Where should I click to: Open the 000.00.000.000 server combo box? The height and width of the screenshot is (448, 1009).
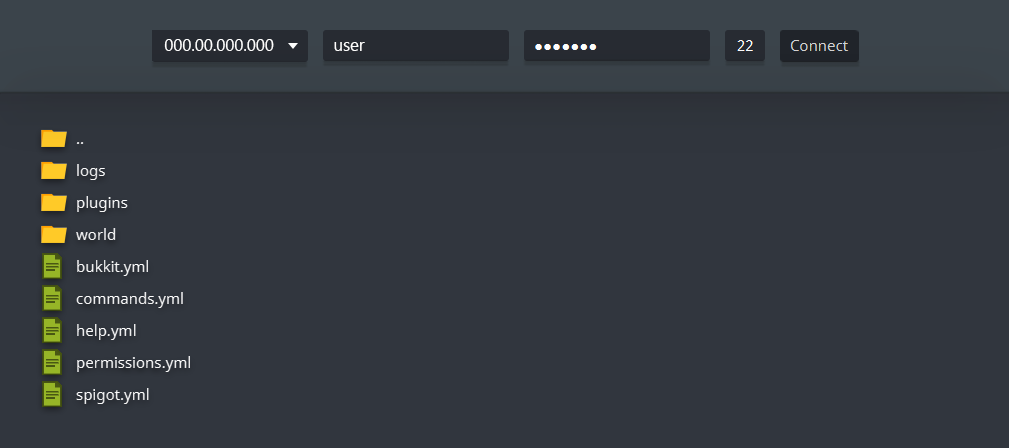pos(230,46)
